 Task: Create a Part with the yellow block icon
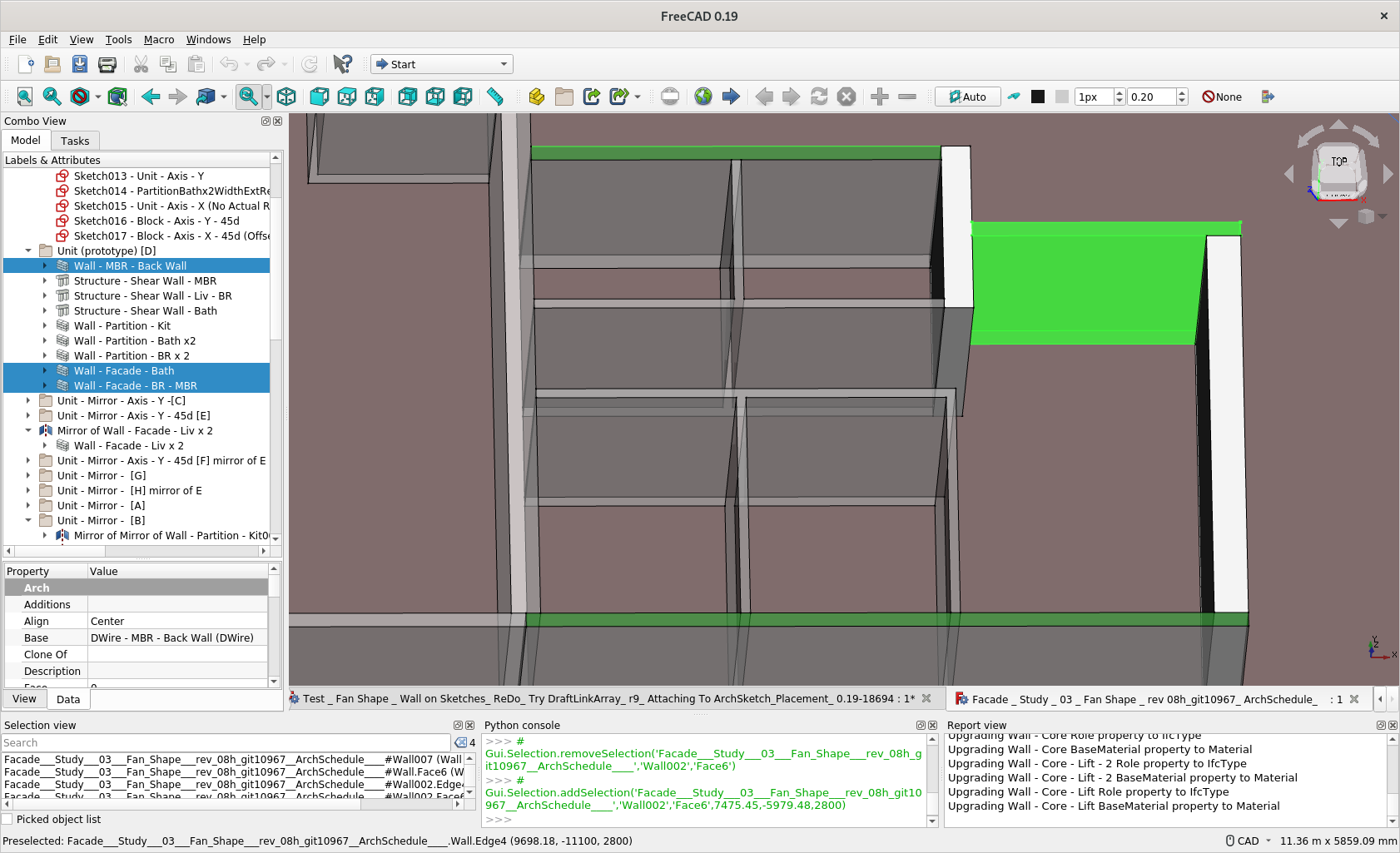coord(537,97)
